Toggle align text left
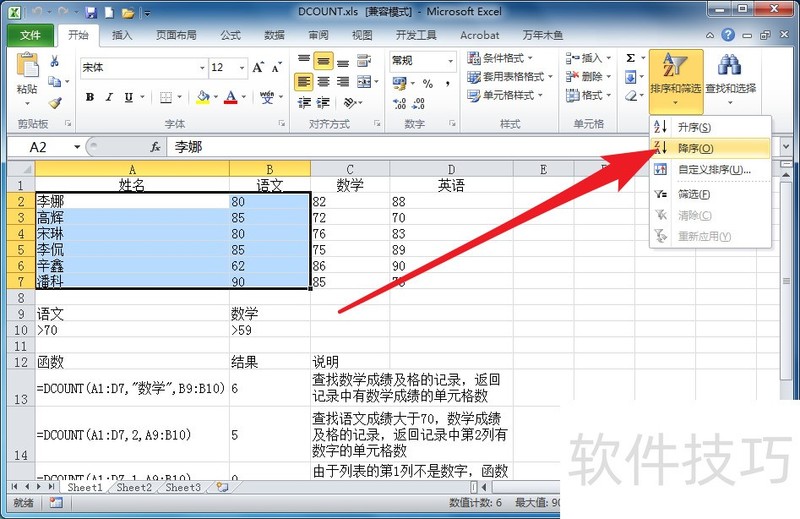The height and width of the screenshot is (519, 800). click(x=304, y=82)
